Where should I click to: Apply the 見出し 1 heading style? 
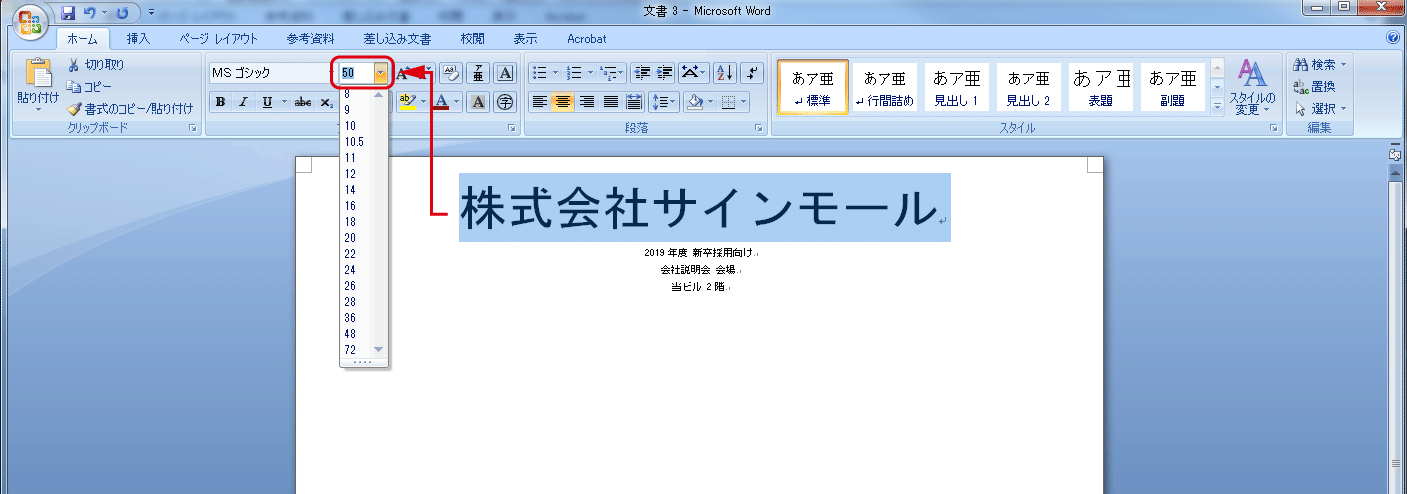[x=957, y=87]
